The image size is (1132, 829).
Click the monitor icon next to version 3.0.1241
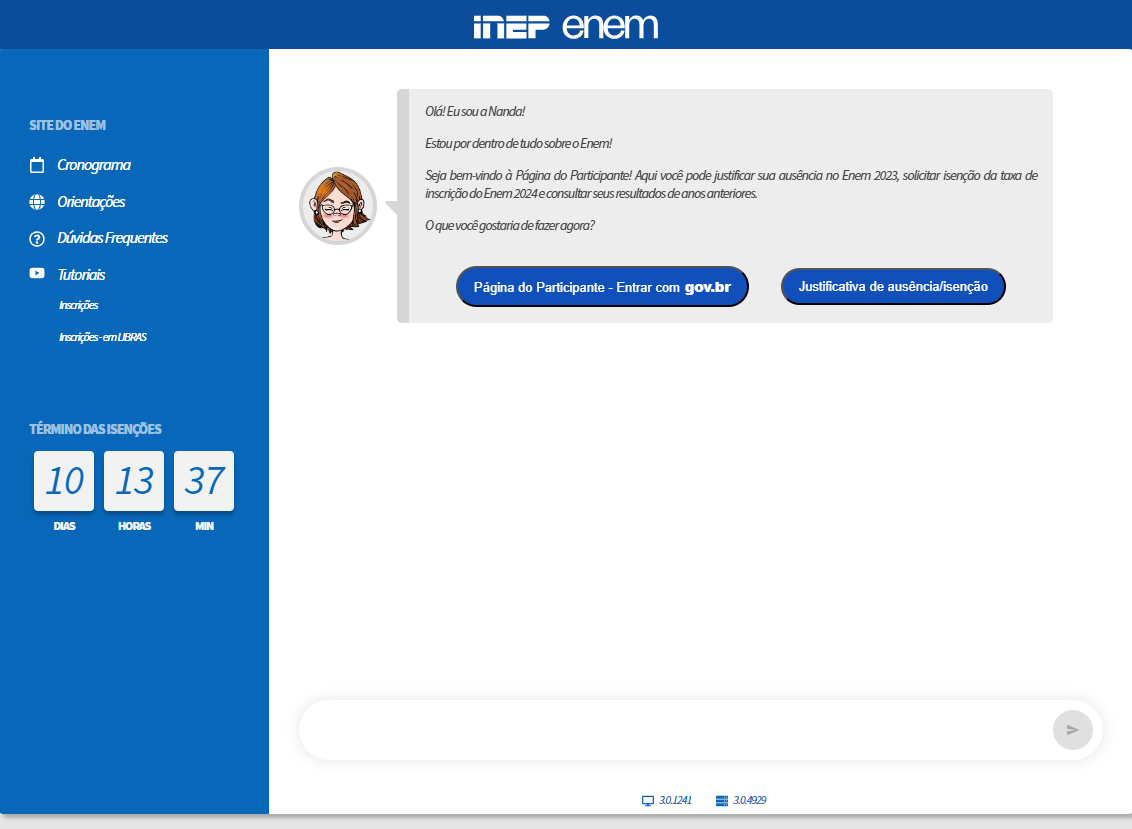[x=648, y=801]
